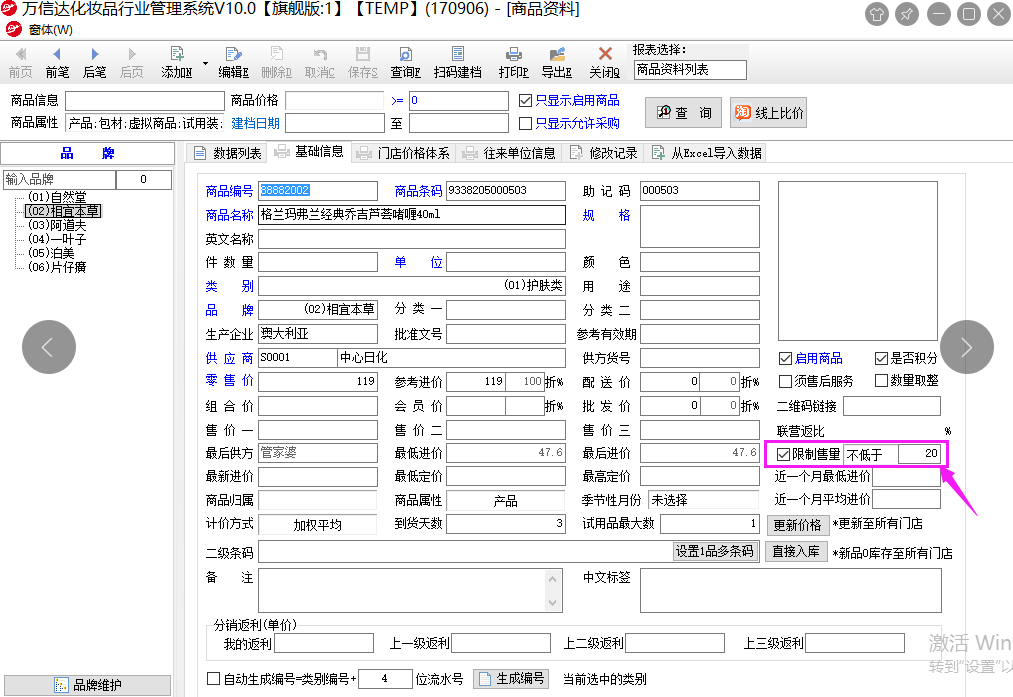Enable the 数量取整 checkbox
The width and height of the screenshot is (1013, 697).
(x=881, y=380)
